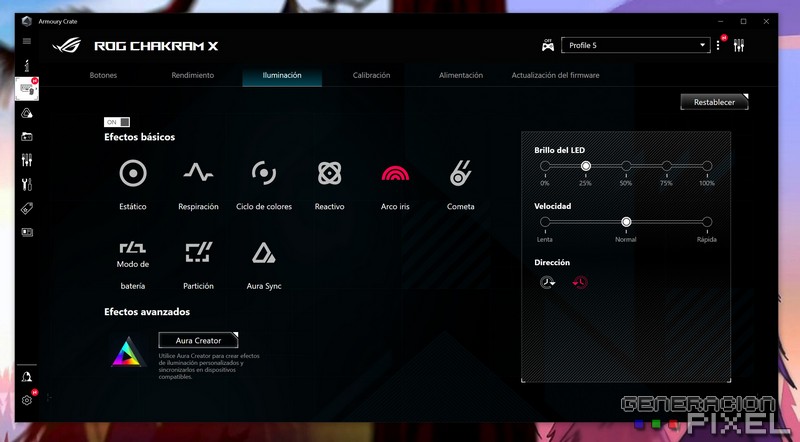The image size is (800, 442).
Task: Click the gamepad icon beside profile
Action: tap(547, 45)
